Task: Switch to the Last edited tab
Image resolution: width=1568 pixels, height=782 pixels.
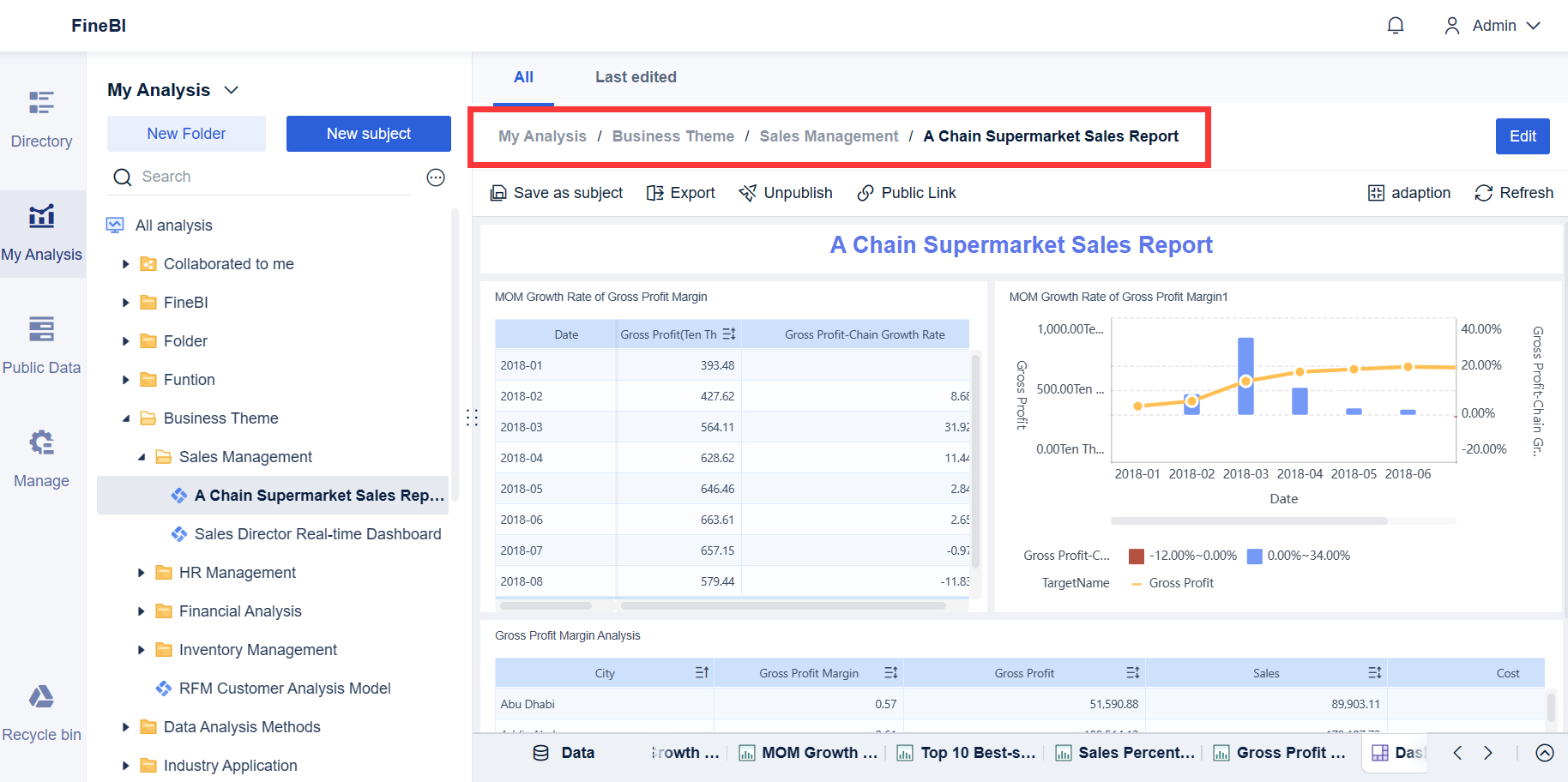Action: tap(636, 77)
